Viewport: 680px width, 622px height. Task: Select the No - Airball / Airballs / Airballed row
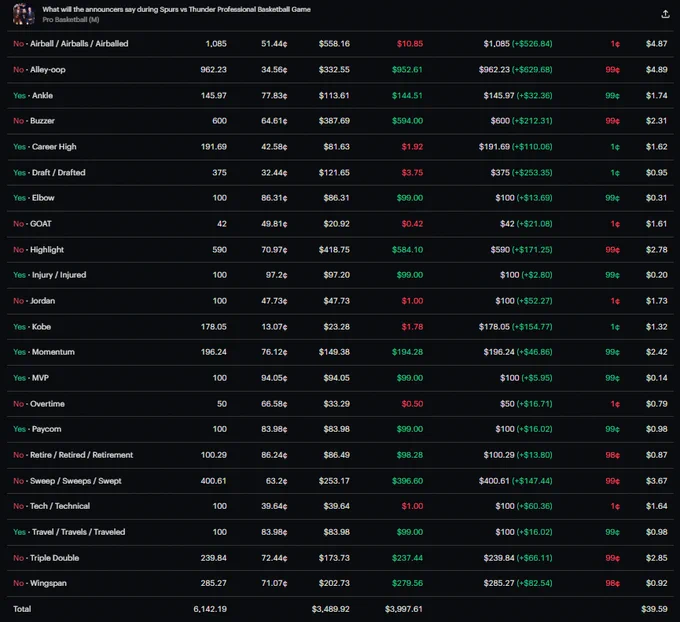tap(340, 44)
